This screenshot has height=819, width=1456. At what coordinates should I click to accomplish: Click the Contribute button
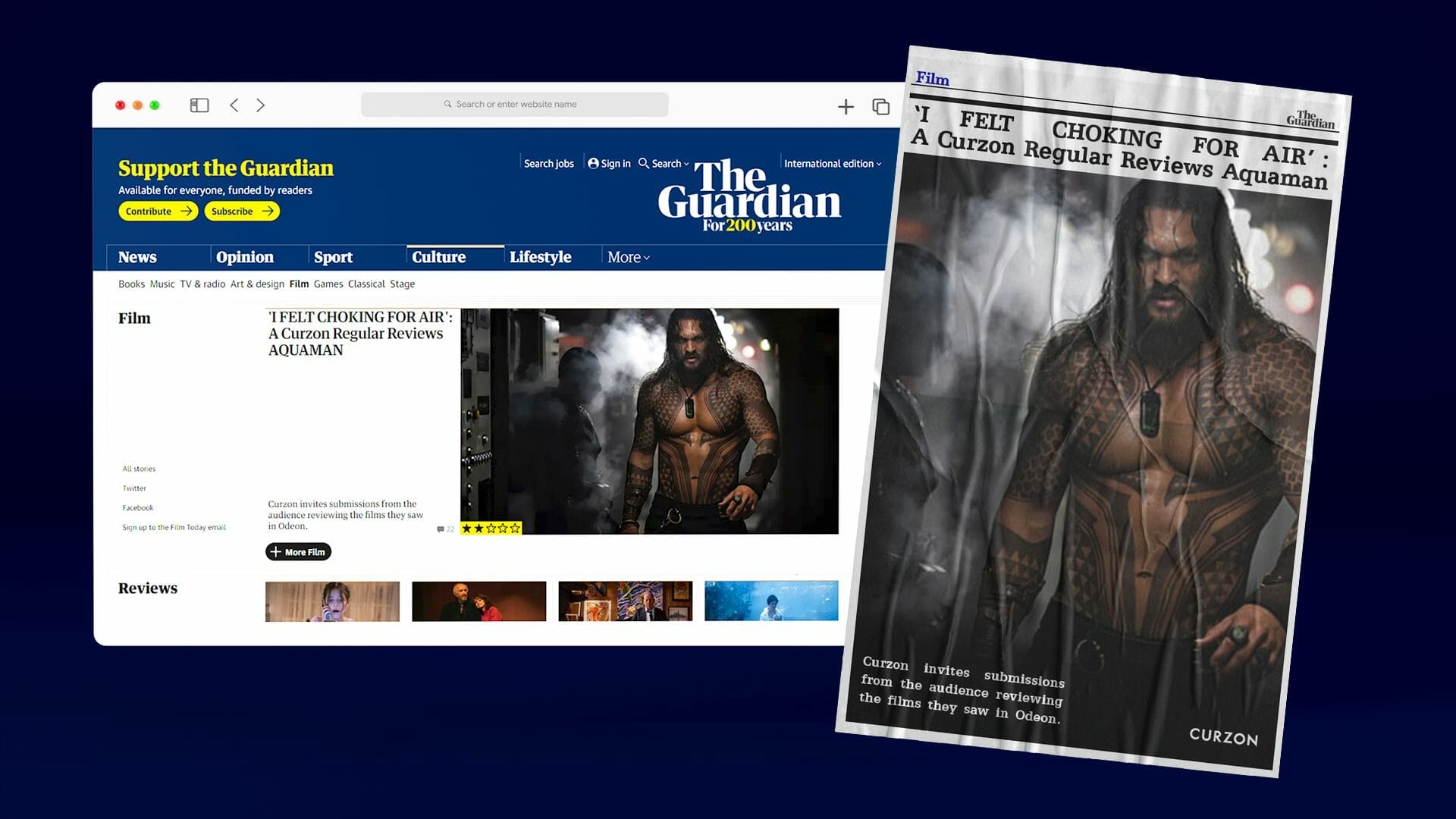click(x=158, y=211)
